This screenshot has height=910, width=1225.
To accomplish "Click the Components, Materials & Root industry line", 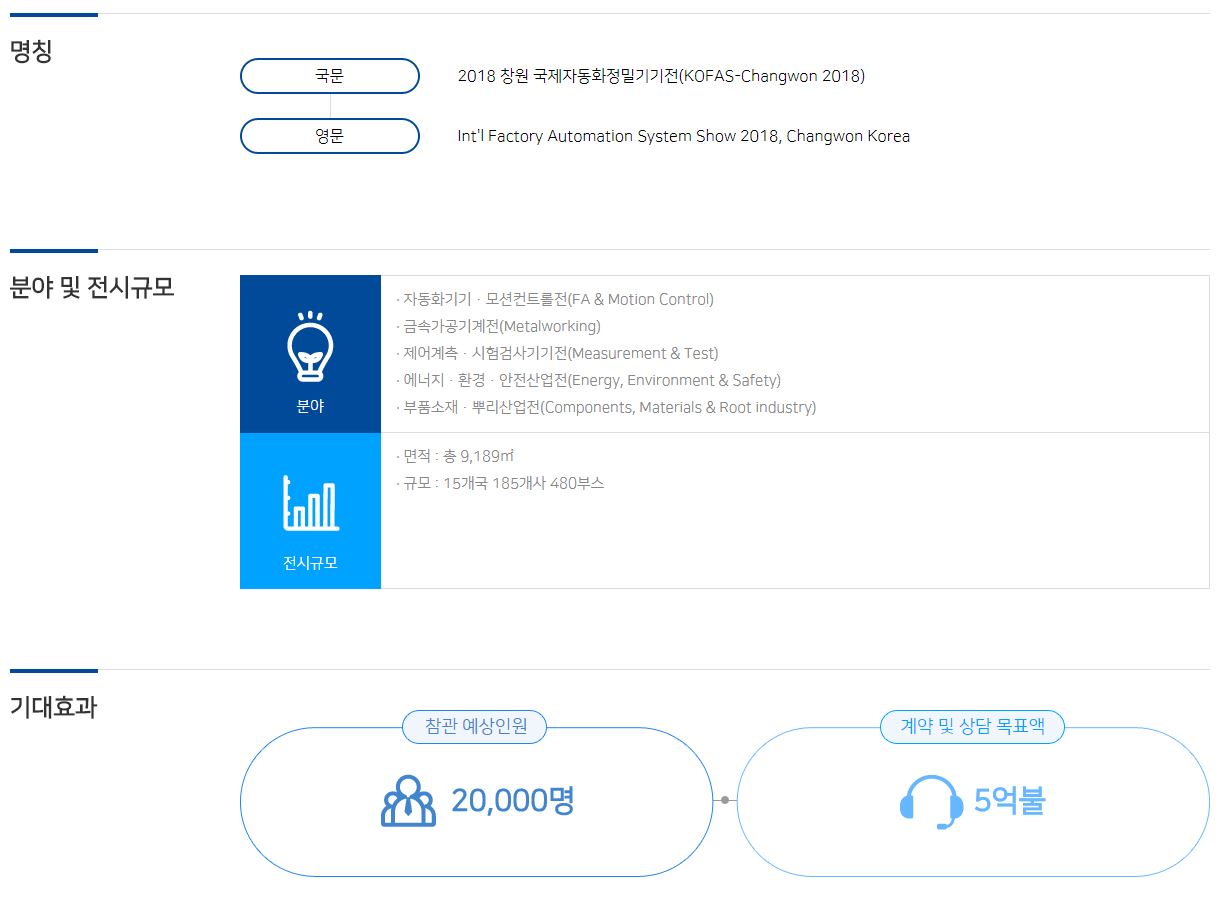I will pyautogui.click(x=606, y=407).
